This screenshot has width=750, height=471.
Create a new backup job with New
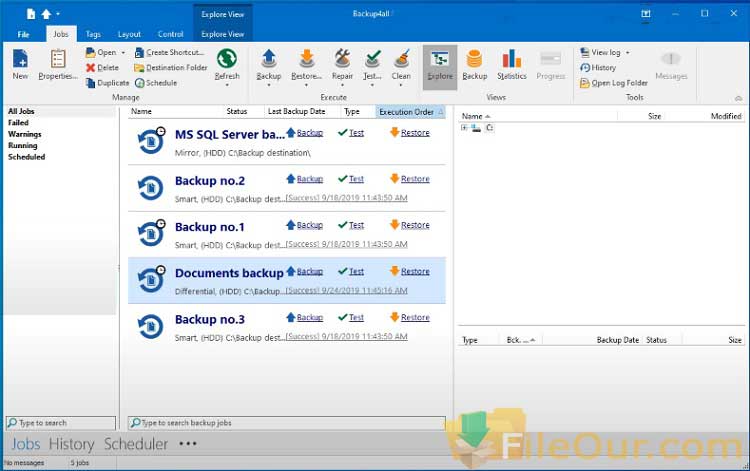click(x=20, y=65)
